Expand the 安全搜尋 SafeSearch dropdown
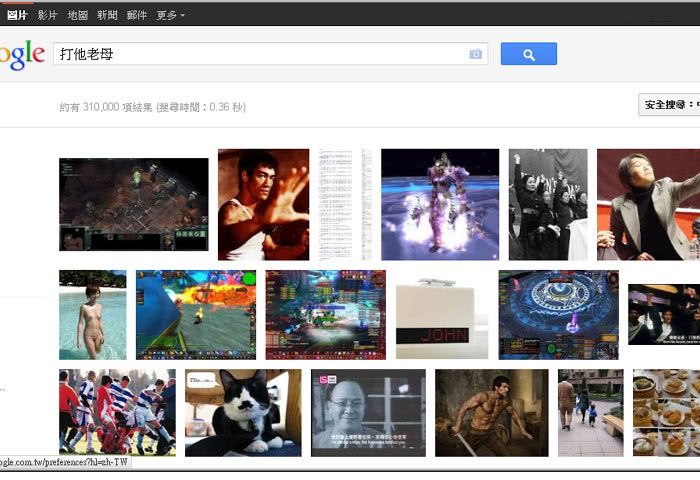The width and height of the screenshot is (700, 480). coord(670,104)
